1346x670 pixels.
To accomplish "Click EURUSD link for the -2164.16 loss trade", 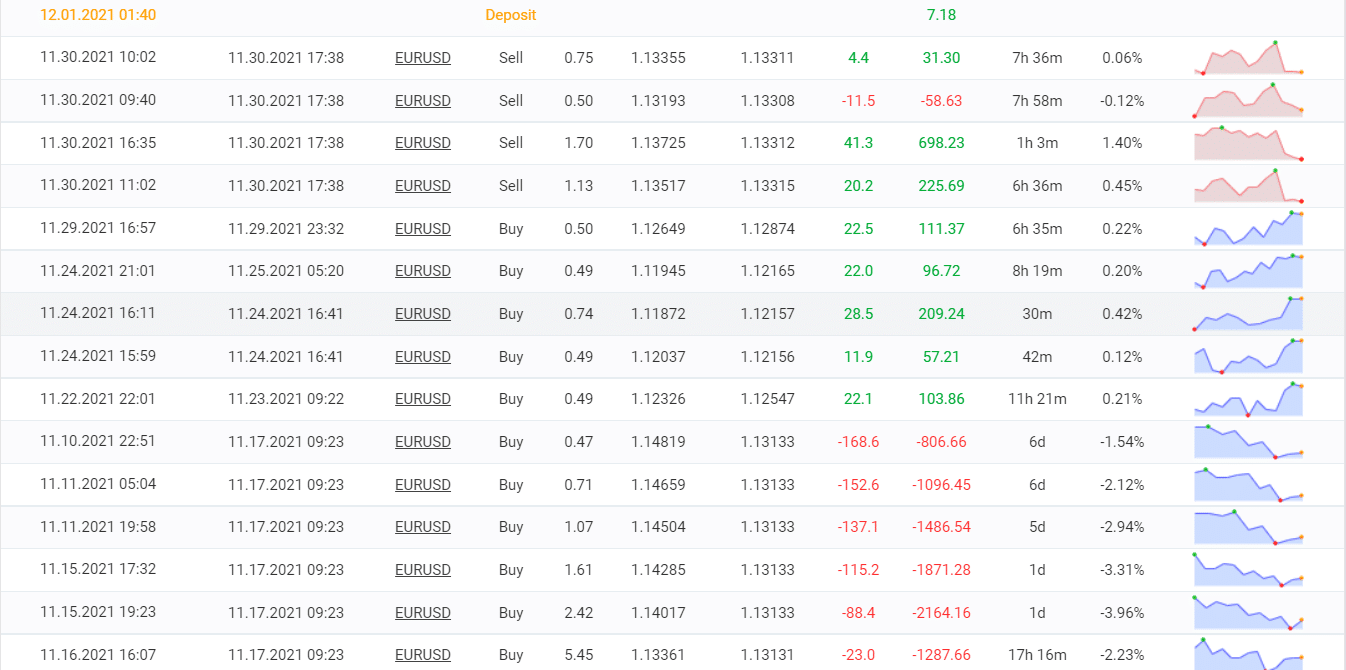I will pos(422,612).
